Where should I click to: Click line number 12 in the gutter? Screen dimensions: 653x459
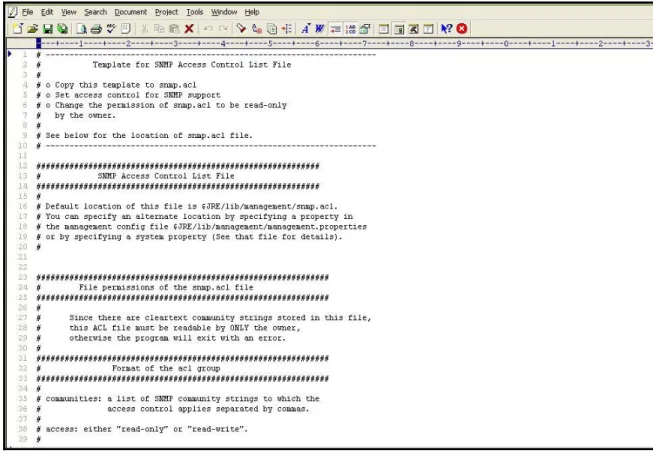point(22,166)
